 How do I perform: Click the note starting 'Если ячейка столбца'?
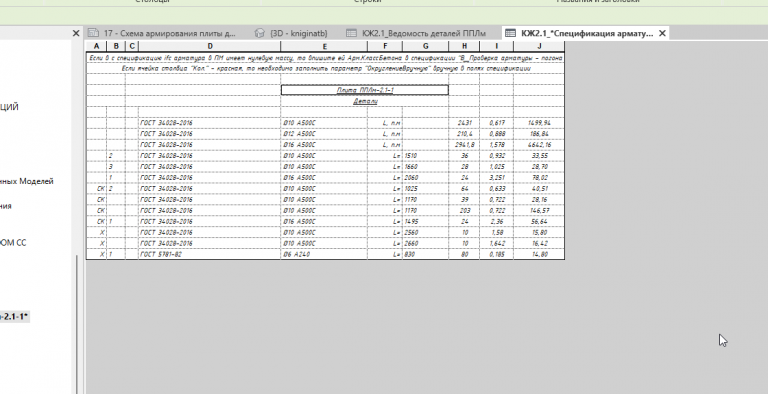tap(326, 69)
